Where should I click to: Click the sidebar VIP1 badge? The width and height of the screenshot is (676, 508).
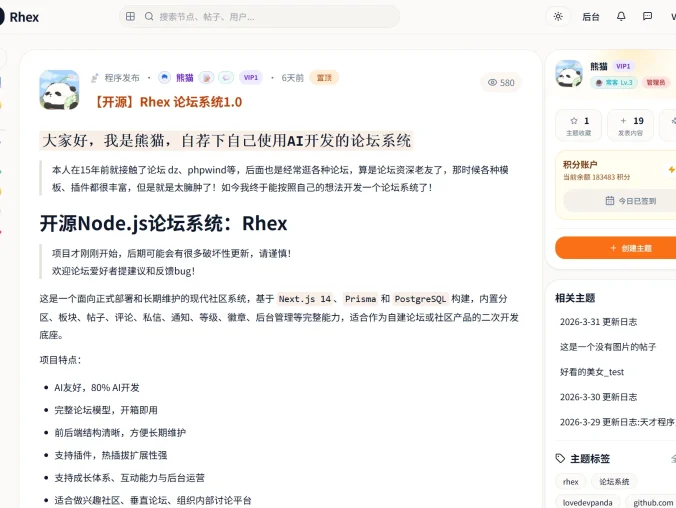click(623, 66)
